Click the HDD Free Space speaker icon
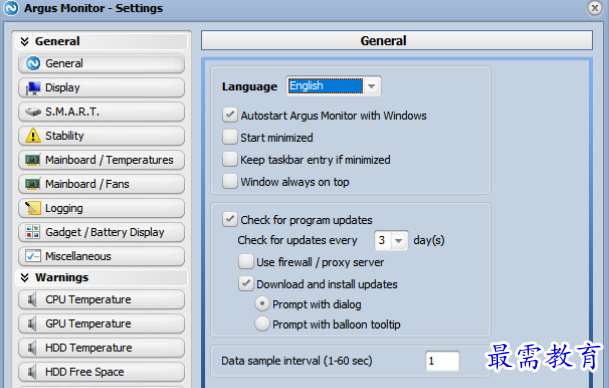 32,372
